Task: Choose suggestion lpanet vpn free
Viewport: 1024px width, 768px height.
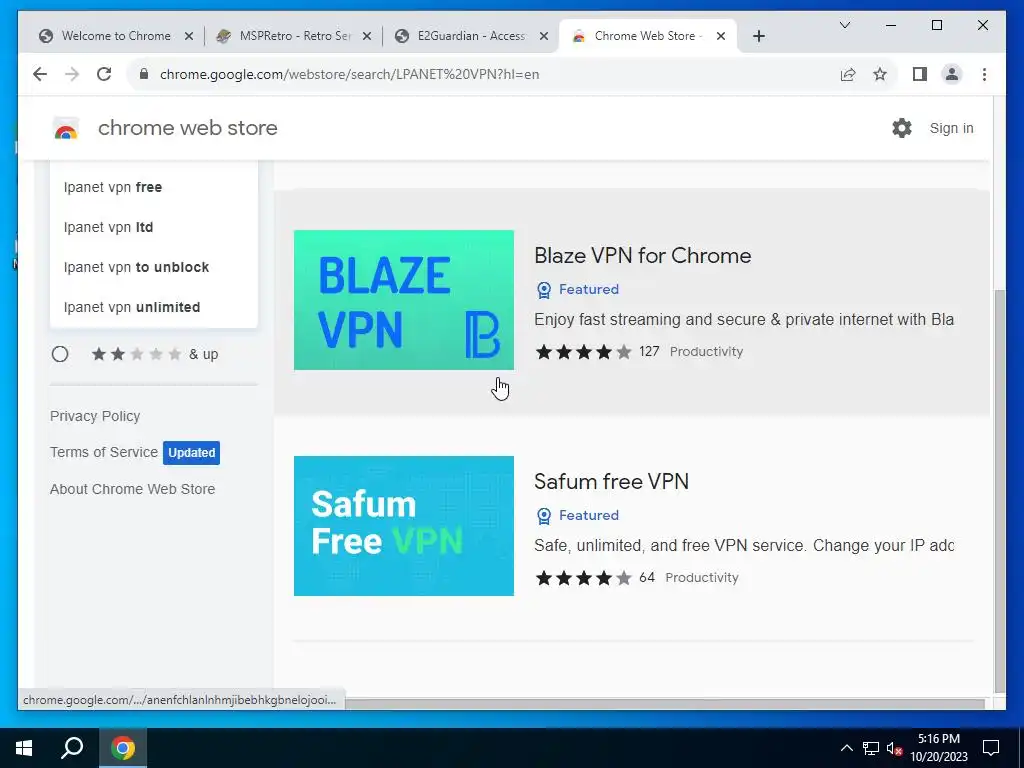Action: [154, 187]
